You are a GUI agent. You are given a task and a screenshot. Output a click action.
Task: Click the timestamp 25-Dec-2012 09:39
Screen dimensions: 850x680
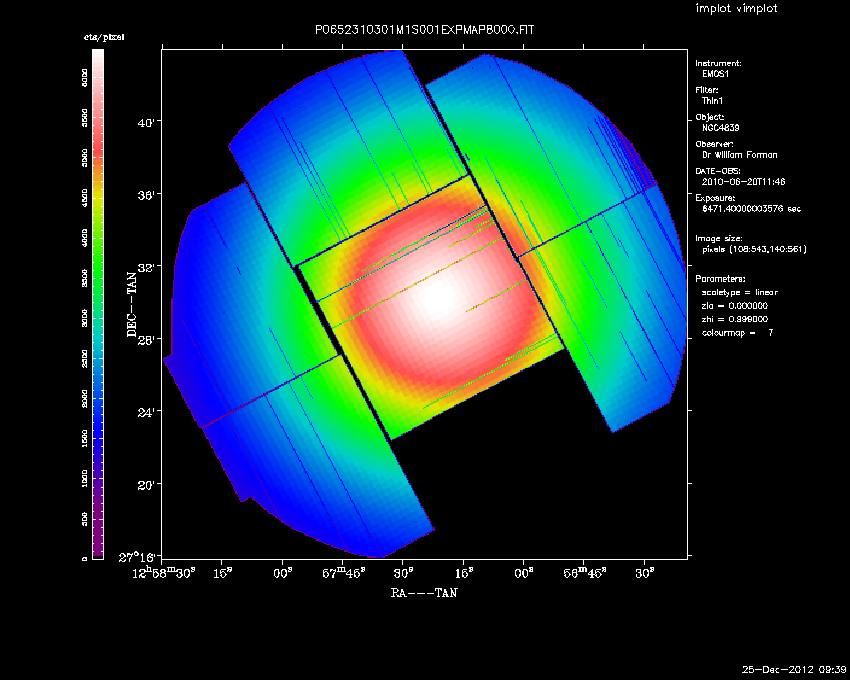[794, 670]
